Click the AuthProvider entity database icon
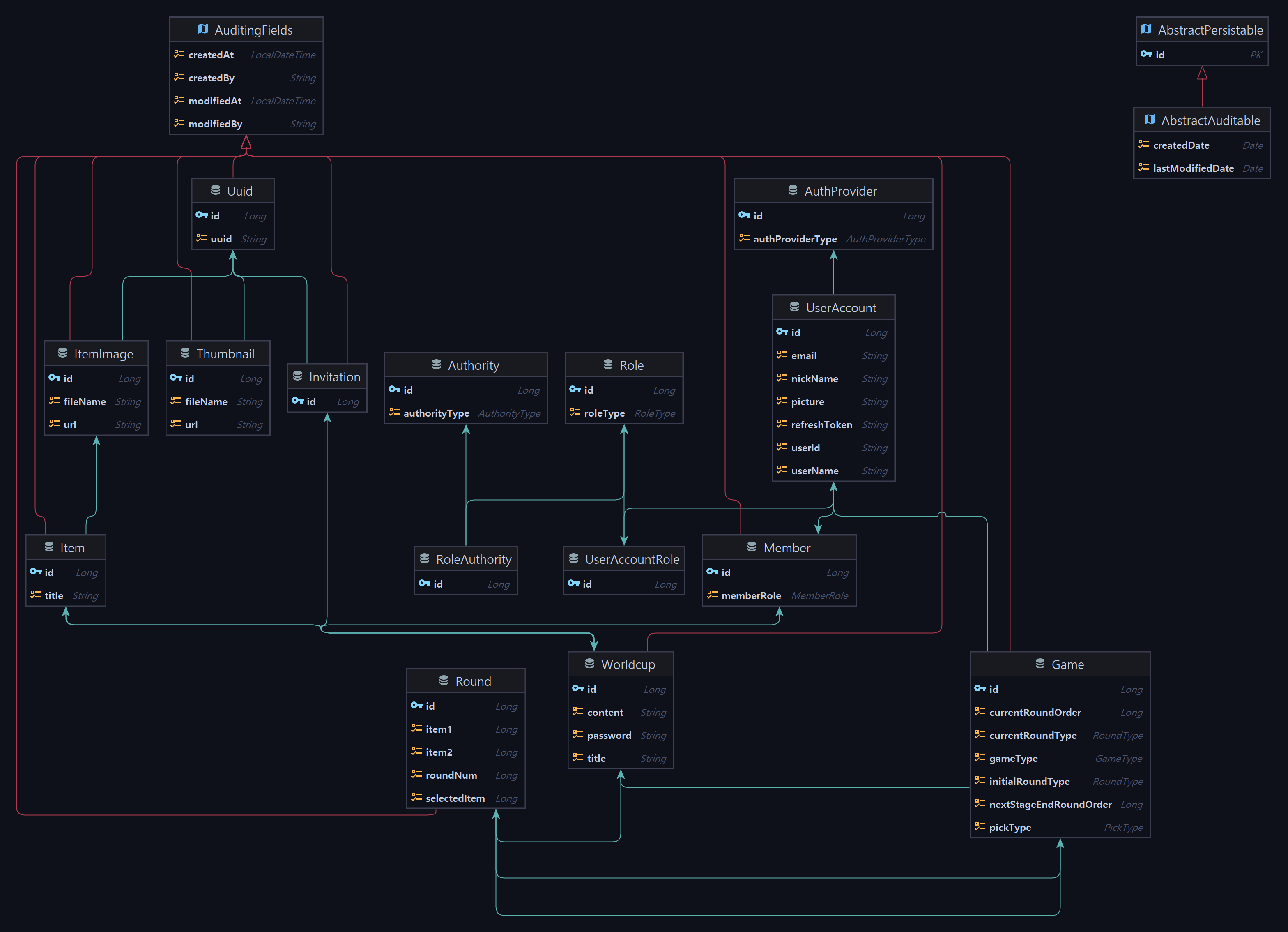Image resolution: width=1288 pixels, height=932 pixels. pos(793,190)
